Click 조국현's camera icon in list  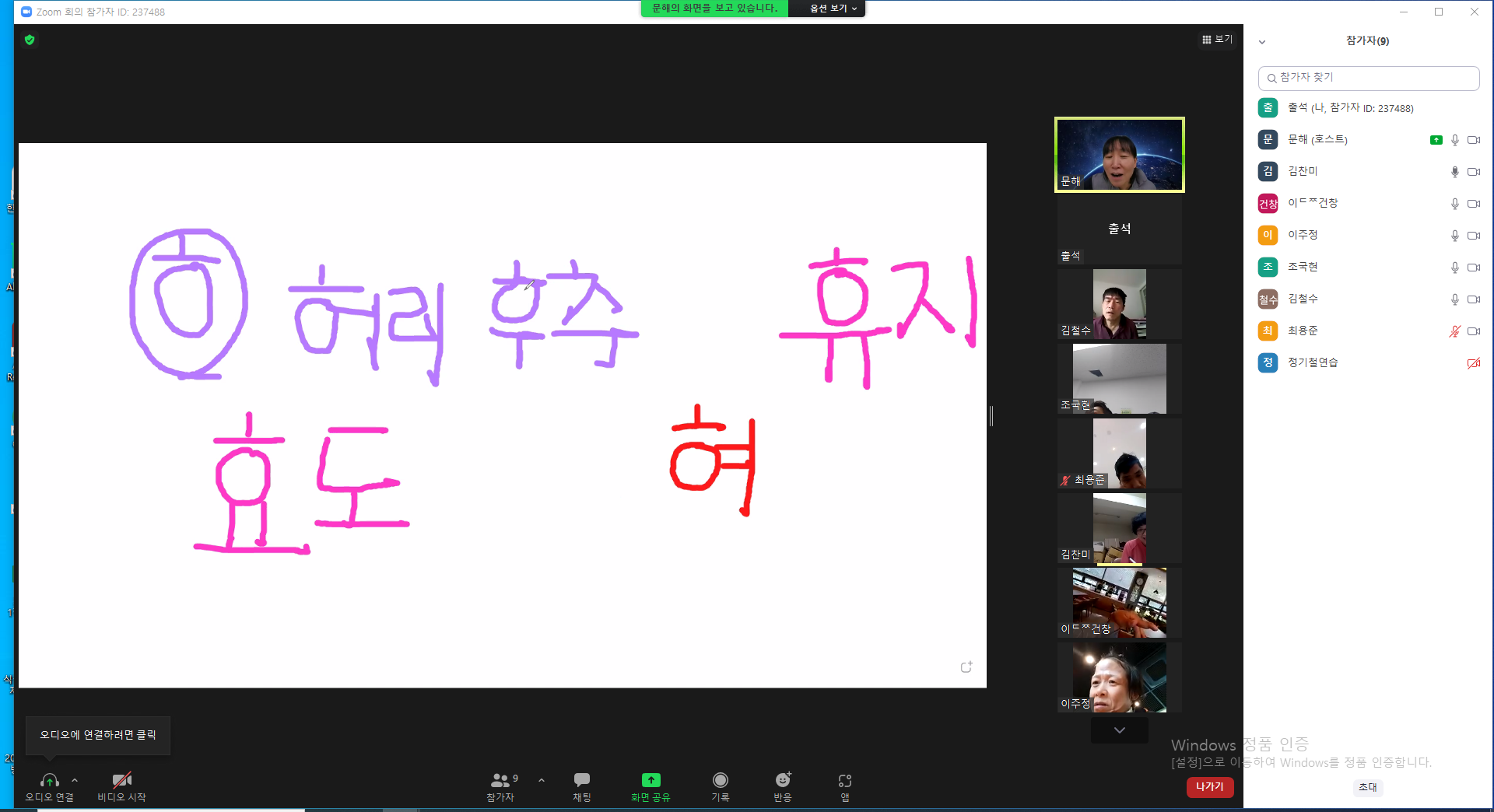pyautogui.click(x=1474, y=268)
